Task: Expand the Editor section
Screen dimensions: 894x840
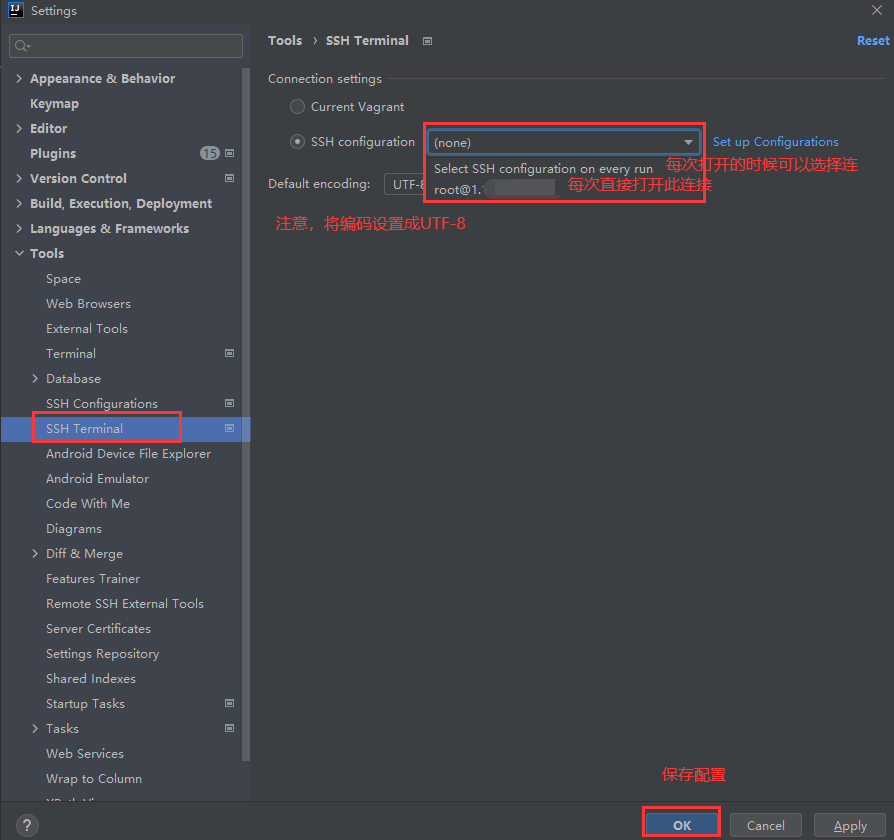Action: click(19, 128)
